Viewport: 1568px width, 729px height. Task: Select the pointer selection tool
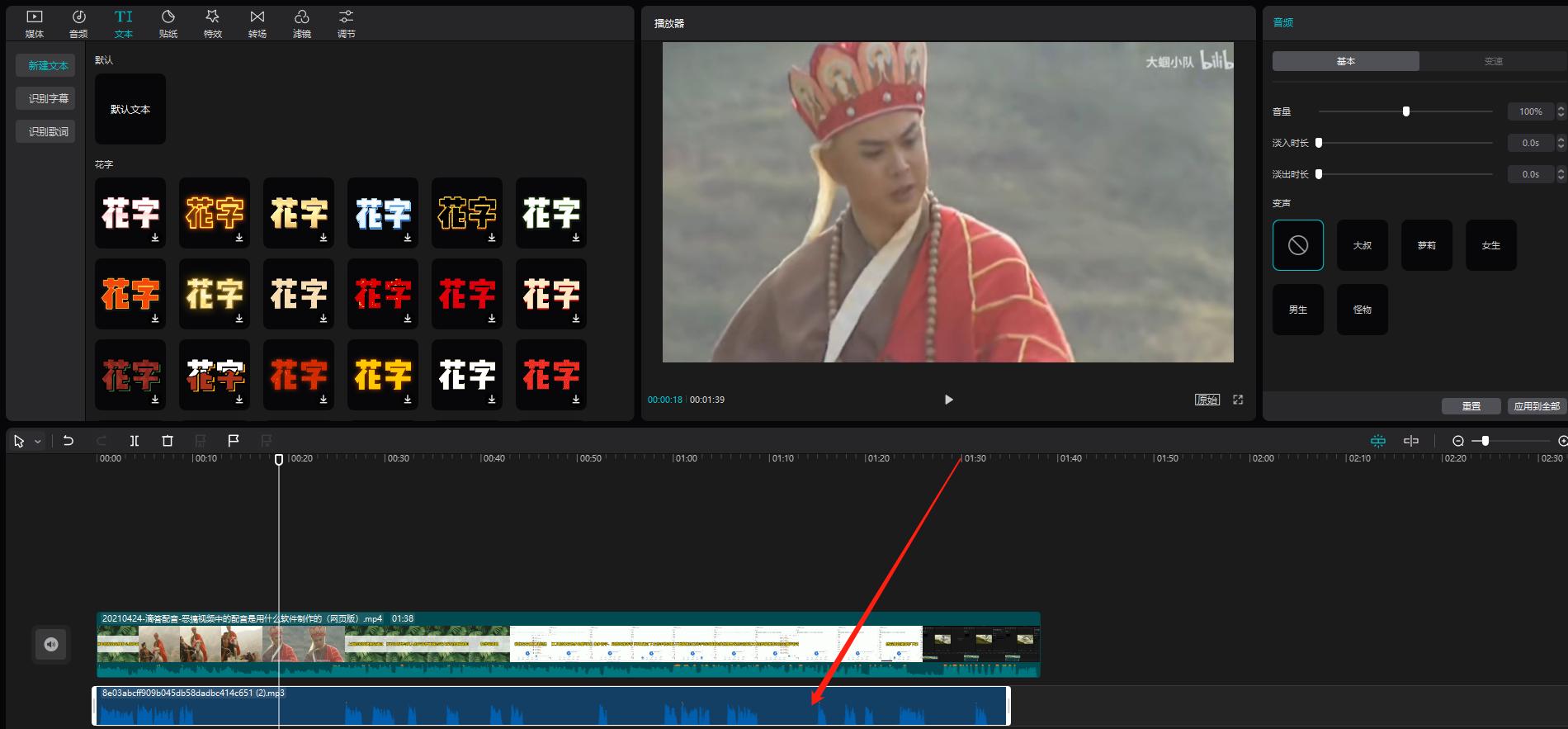pos(19,442)
